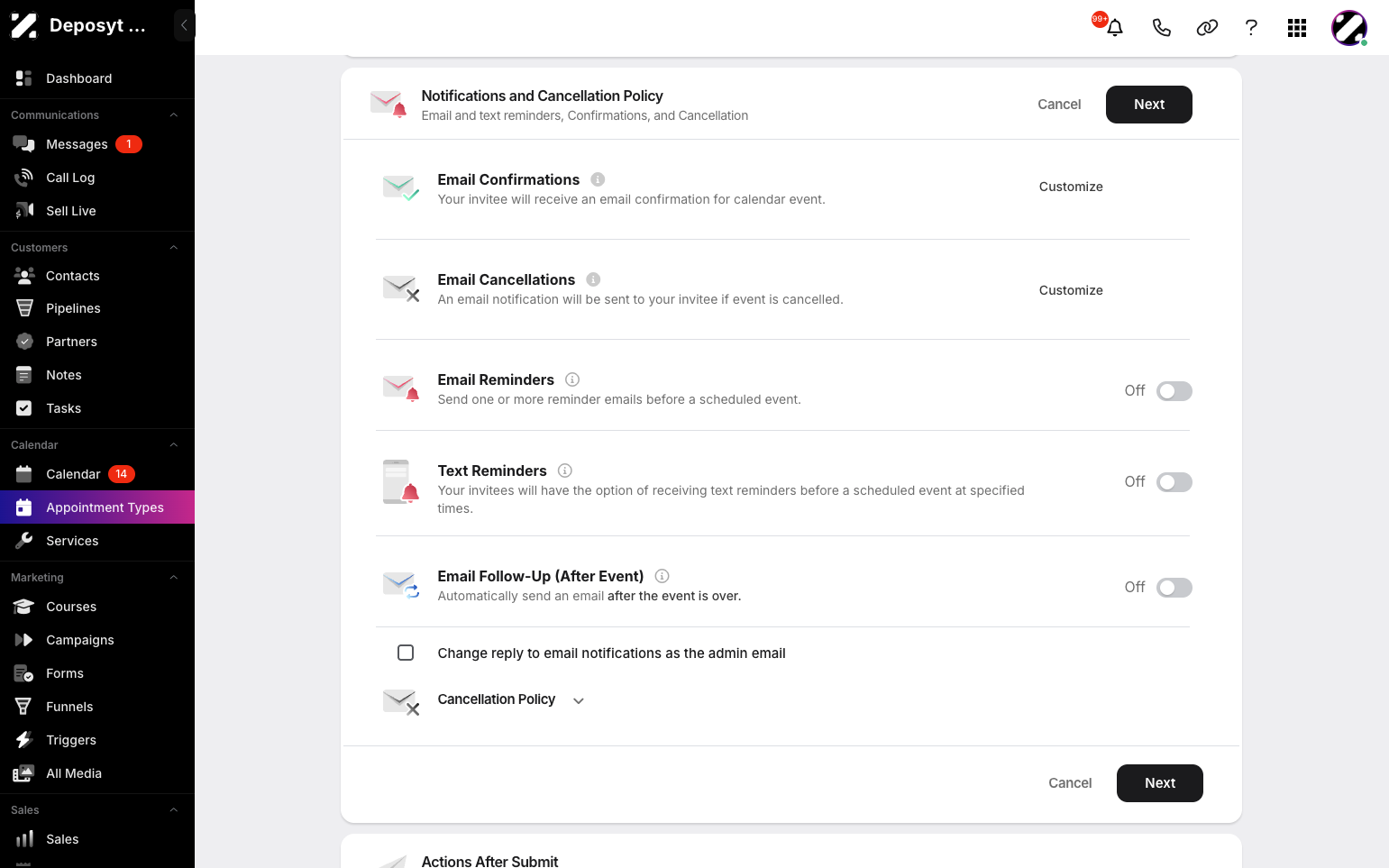This screenshot has width=1389, height=868.
Task: Click info icon next to Text Reminders
Action: pyautogui.click(x=565, y=471)
